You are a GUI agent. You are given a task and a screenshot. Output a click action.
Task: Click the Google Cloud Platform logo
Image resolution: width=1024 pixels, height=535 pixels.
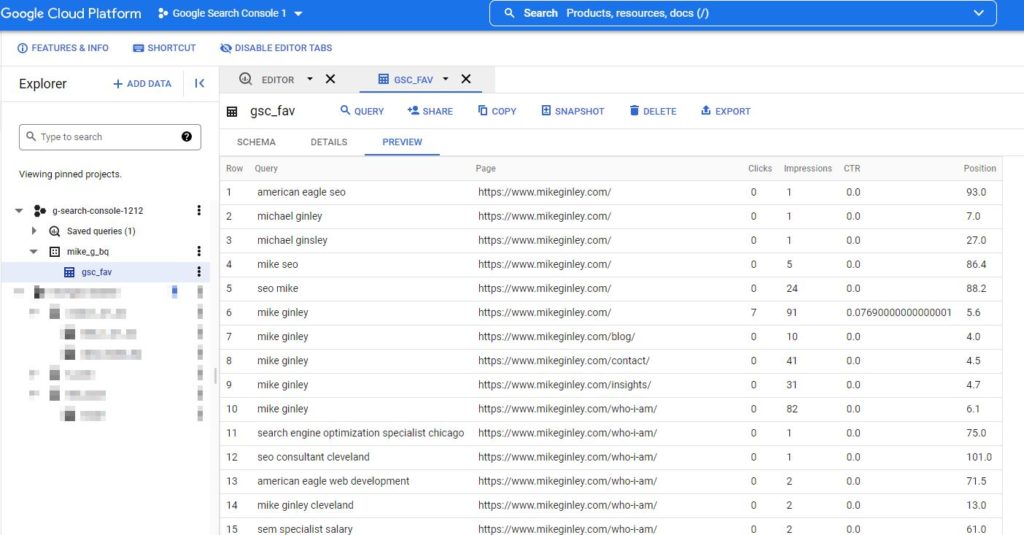(71, 13)
